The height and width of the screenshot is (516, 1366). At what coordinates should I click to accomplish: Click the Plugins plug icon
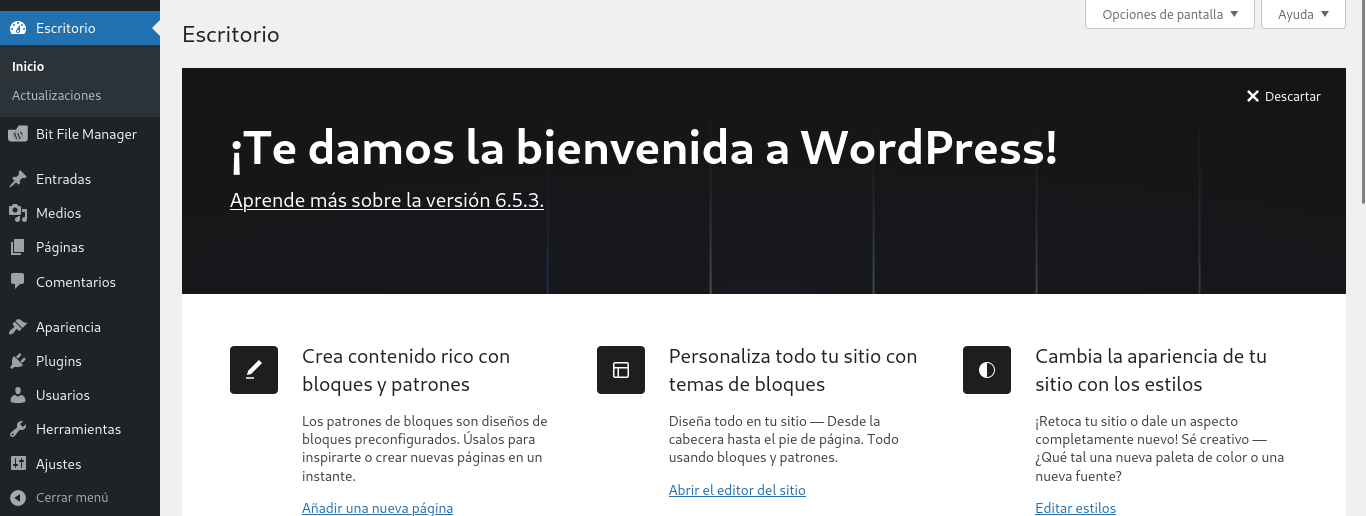[x=18, y=361]
